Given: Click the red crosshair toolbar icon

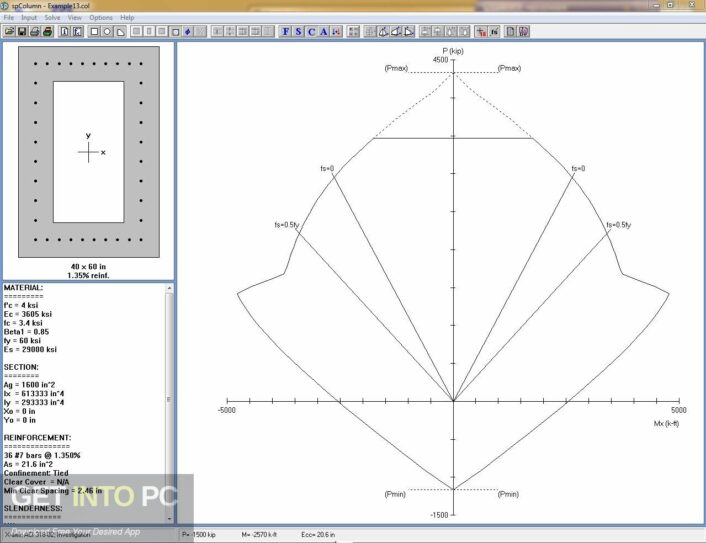Looking at the screenshot, I should click(481, 32).
